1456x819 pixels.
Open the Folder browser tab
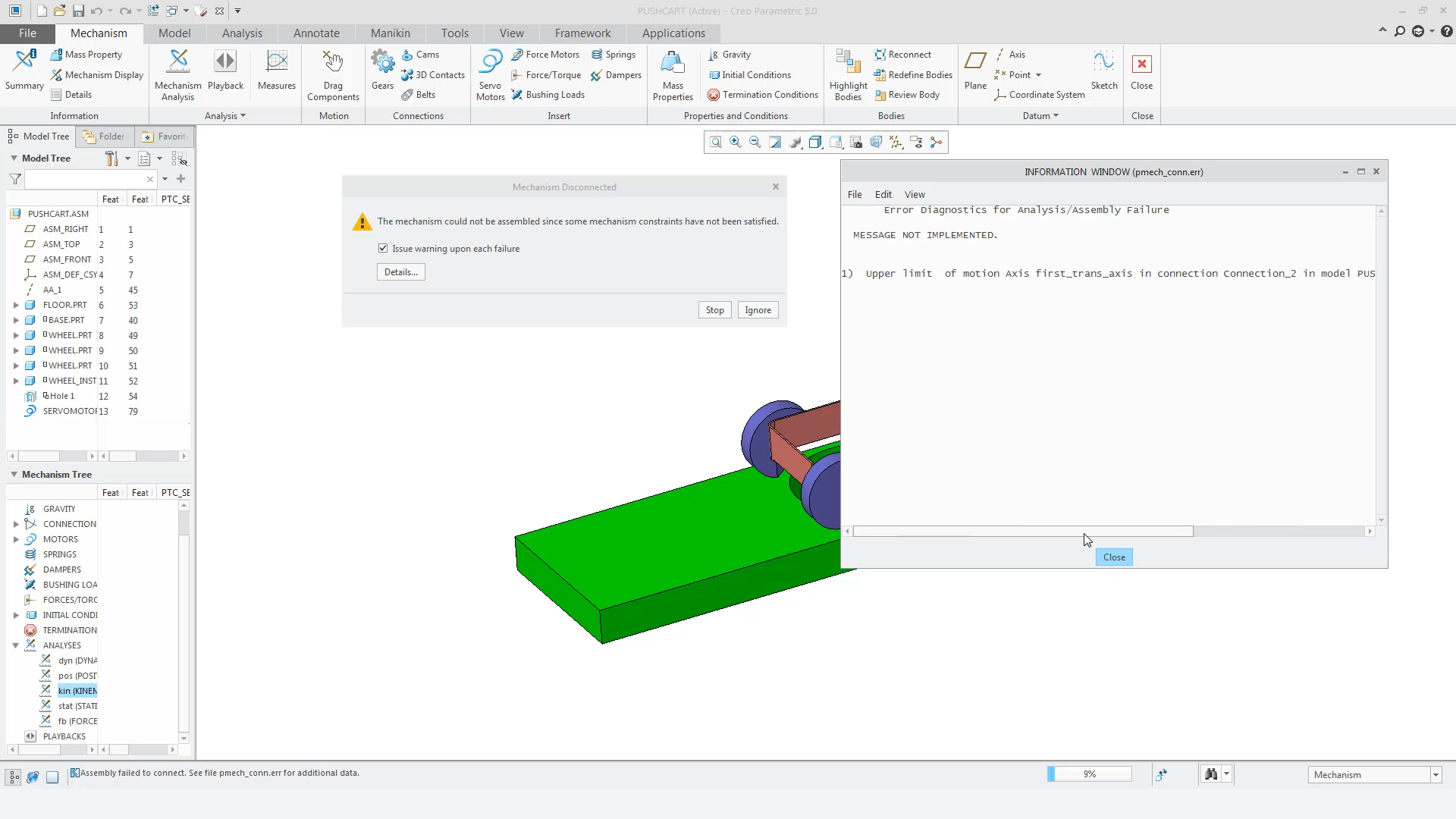point(105,136)
